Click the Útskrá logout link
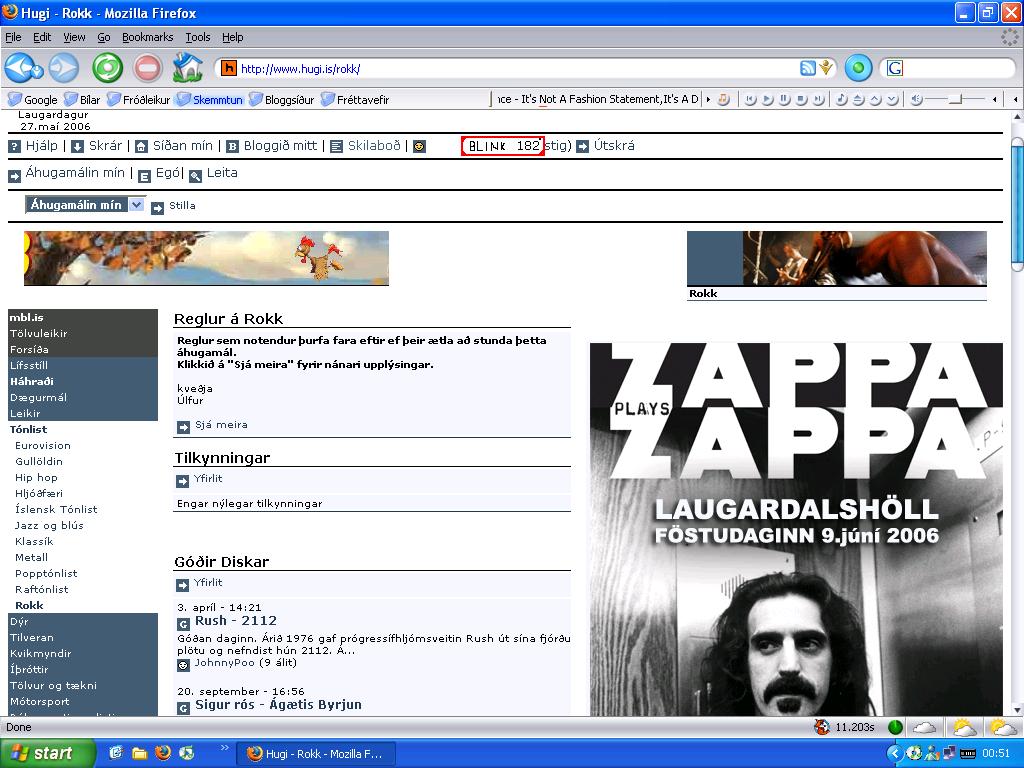This screenshot has height=768, width=1024. click(x=614, y=146)
